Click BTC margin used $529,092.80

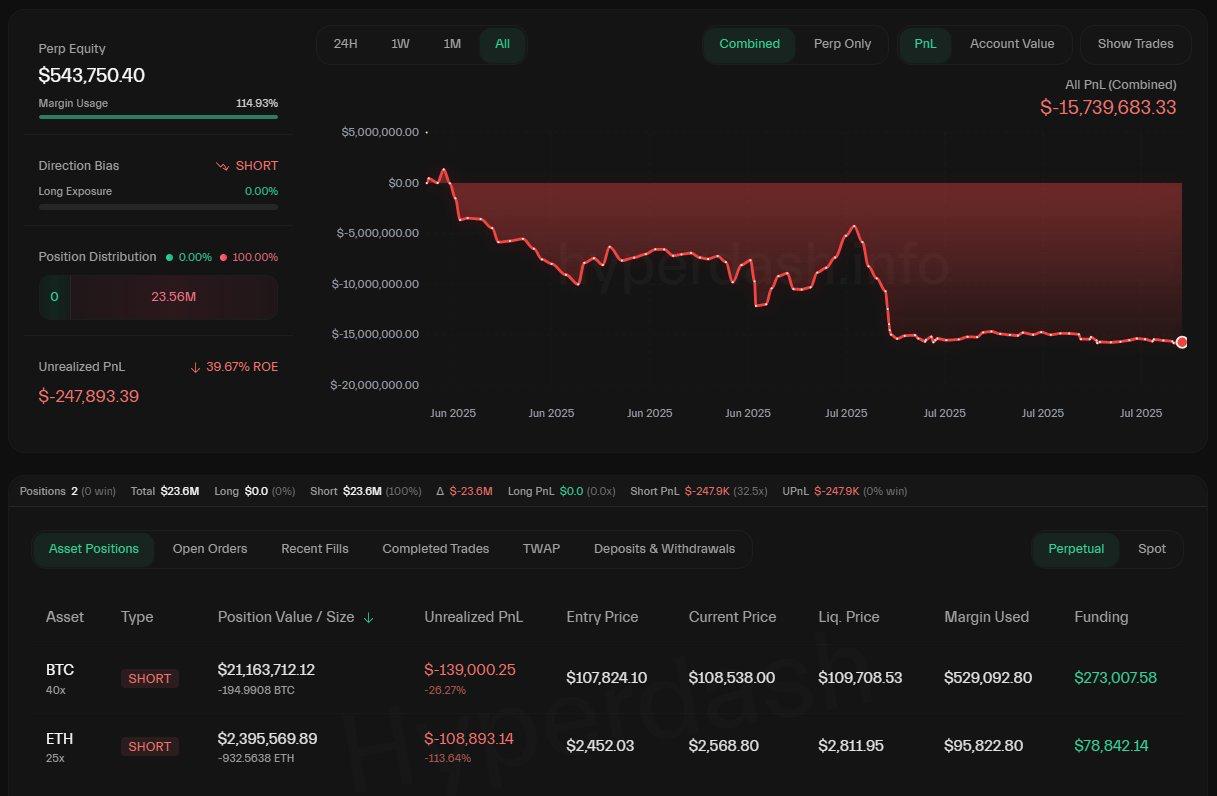[x=988, y=678]
